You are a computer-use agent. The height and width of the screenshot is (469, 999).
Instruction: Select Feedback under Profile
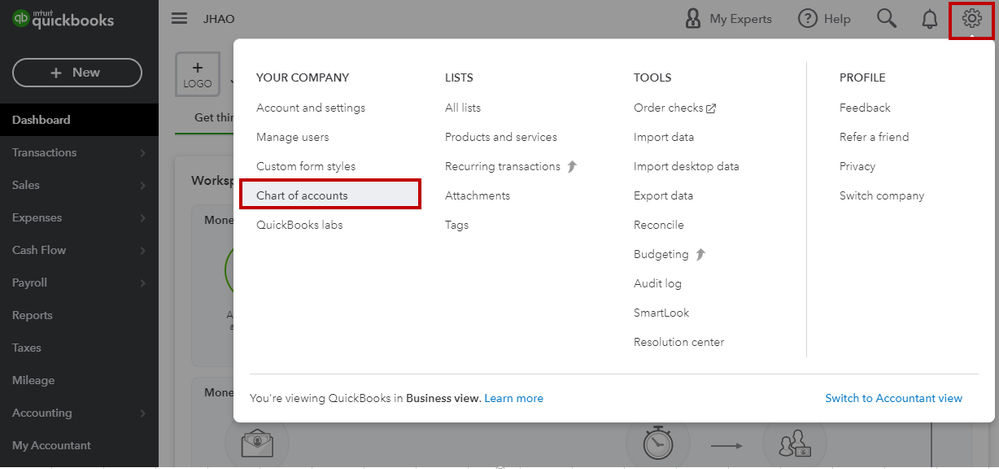[865, 108]
